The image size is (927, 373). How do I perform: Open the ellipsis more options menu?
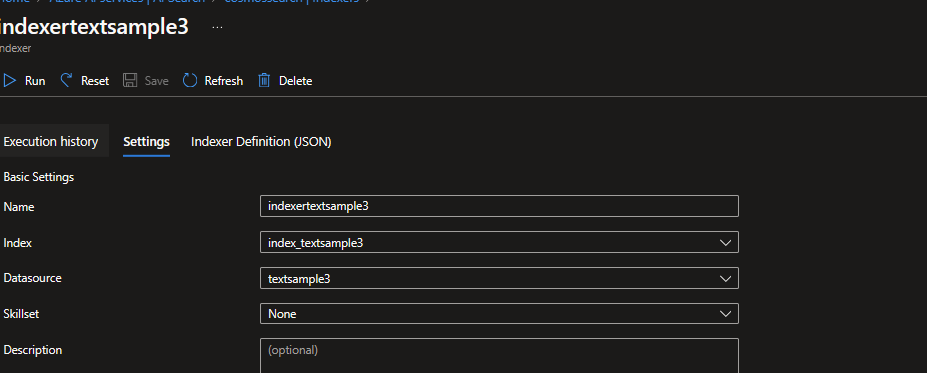pos(218,27)
